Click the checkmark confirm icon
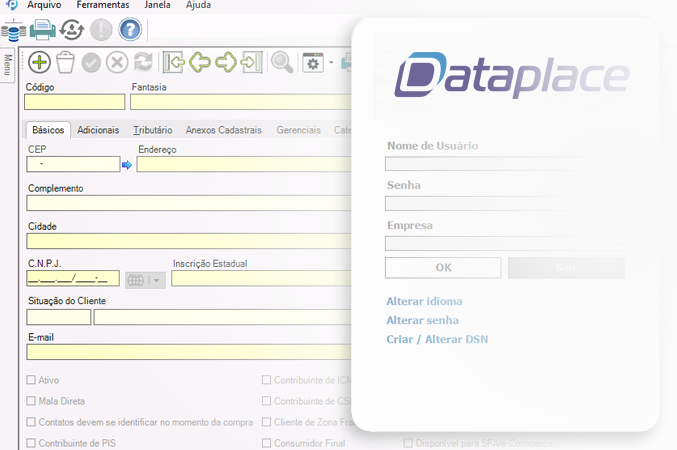 point(91,63)
